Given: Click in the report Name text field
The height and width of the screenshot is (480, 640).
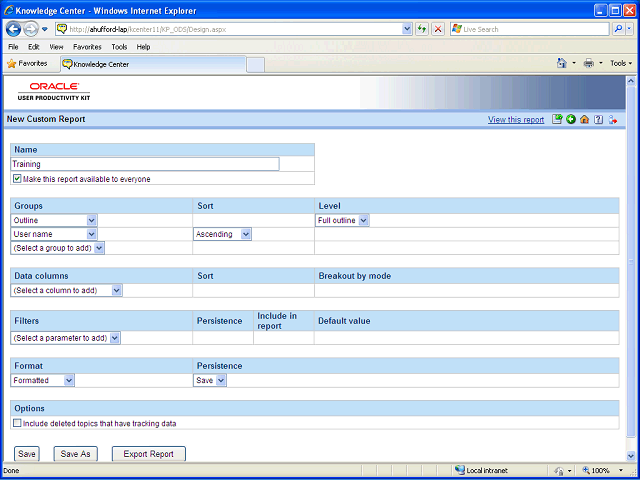Looking at the screenshot, I should (145, 164).
